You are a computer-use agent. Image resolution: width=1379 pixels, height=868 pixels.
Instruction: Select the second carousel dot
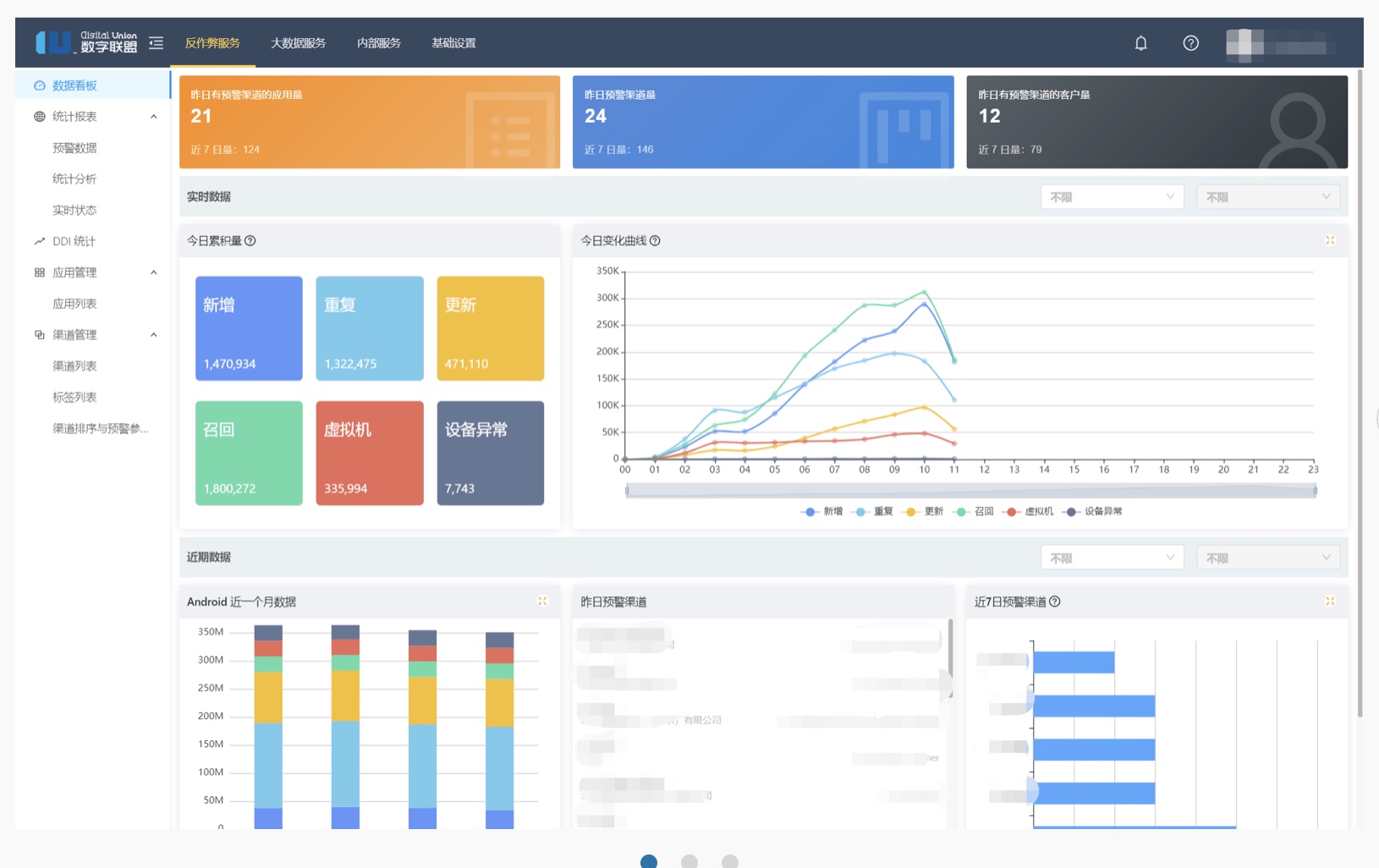click(x=689, y=862)
